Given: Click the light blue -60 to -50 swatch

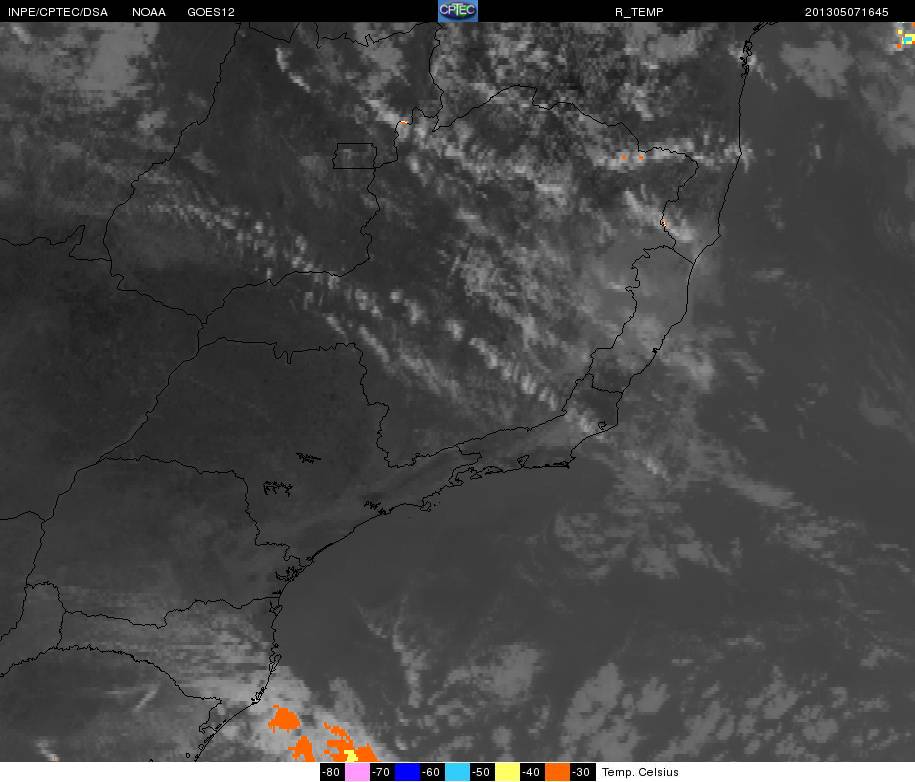Looking at the screenshot, I should click(x=458, y=772).
